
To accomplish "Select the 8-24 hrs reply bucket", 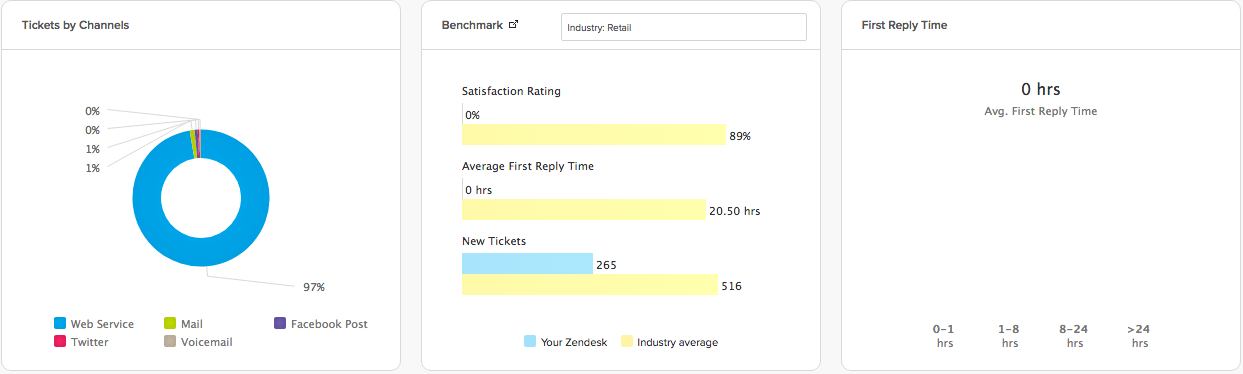I will [1074, 335].
